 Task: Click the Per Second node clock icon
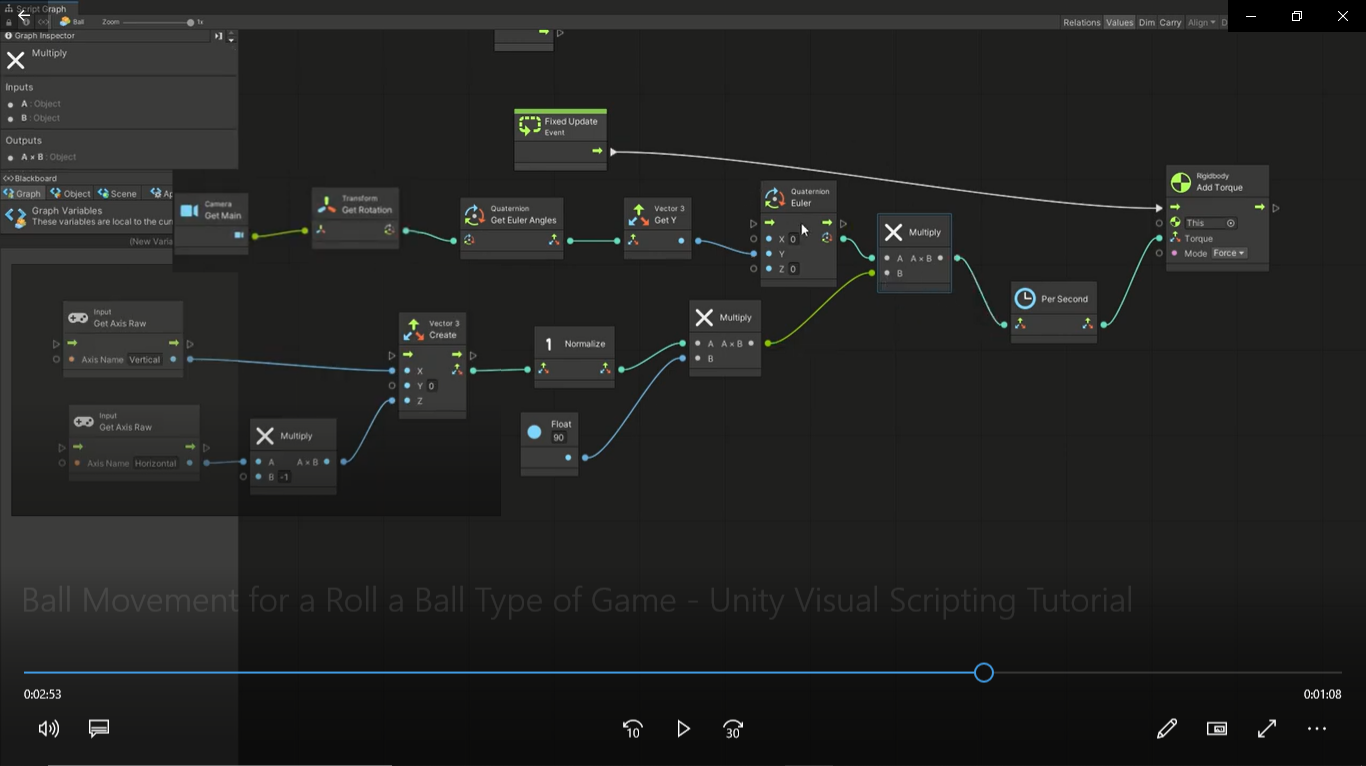coord(1025,298)
